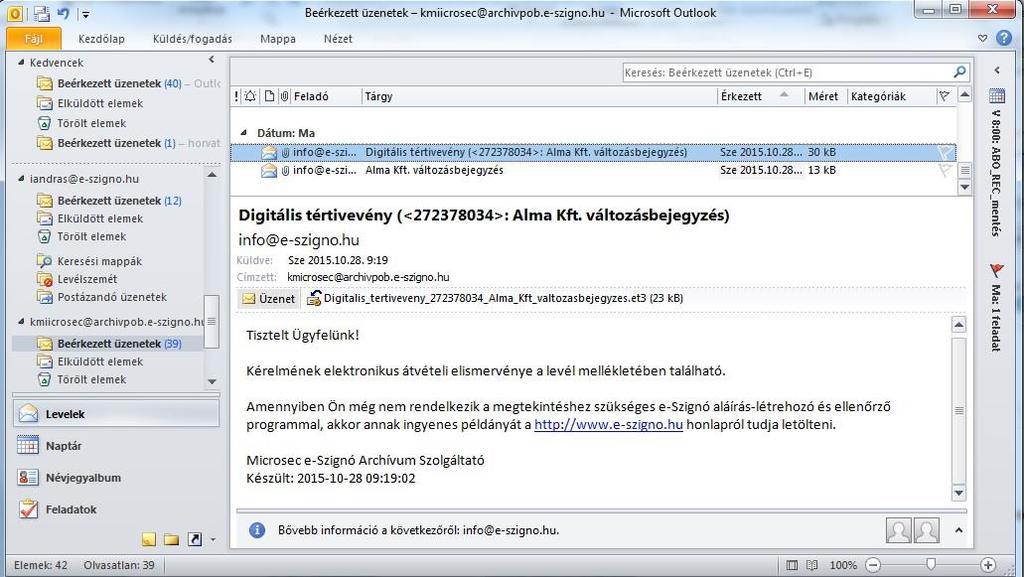Sort by importance exclamation column
The width and height of the screenshot is (1024, 577).
(x=236, y=96)
